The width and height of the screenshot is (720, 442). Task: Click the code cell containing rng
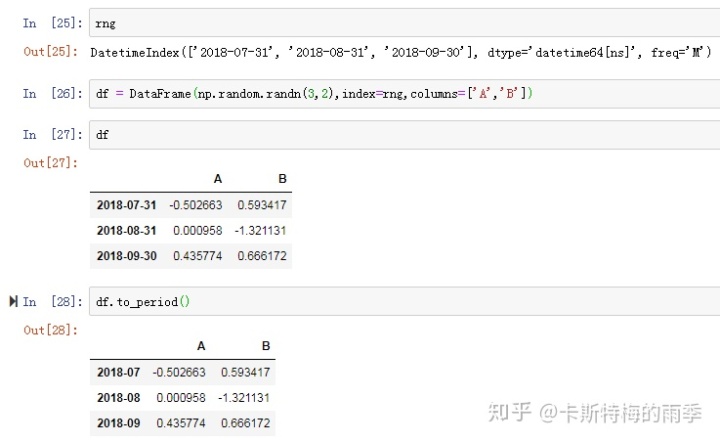pos(405,23)
